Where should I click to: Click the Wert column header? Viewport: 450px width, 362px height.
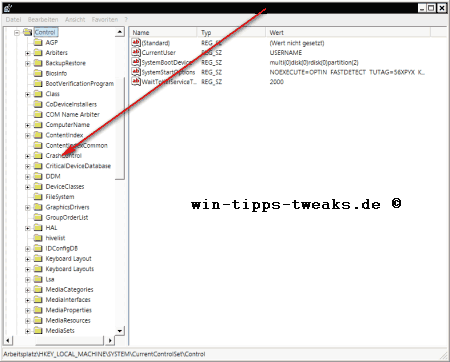click(x=348, y=32)
